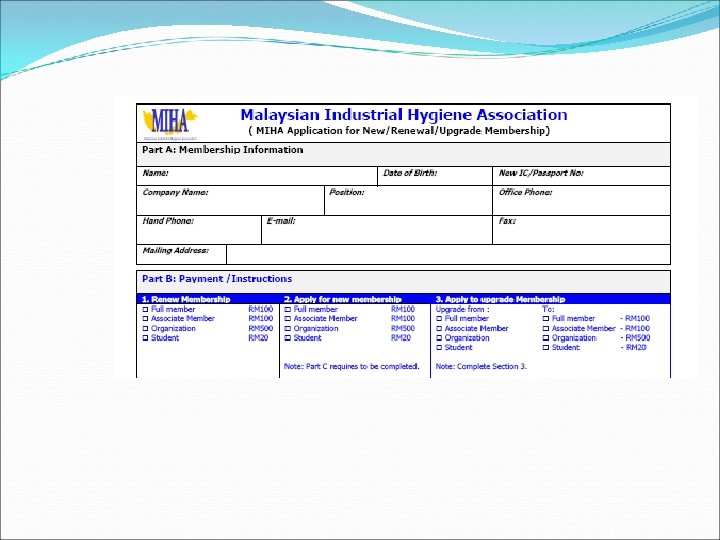Click the Upgrade from label
This screenshot has width=720, height=540.
(x=462, y=309)
